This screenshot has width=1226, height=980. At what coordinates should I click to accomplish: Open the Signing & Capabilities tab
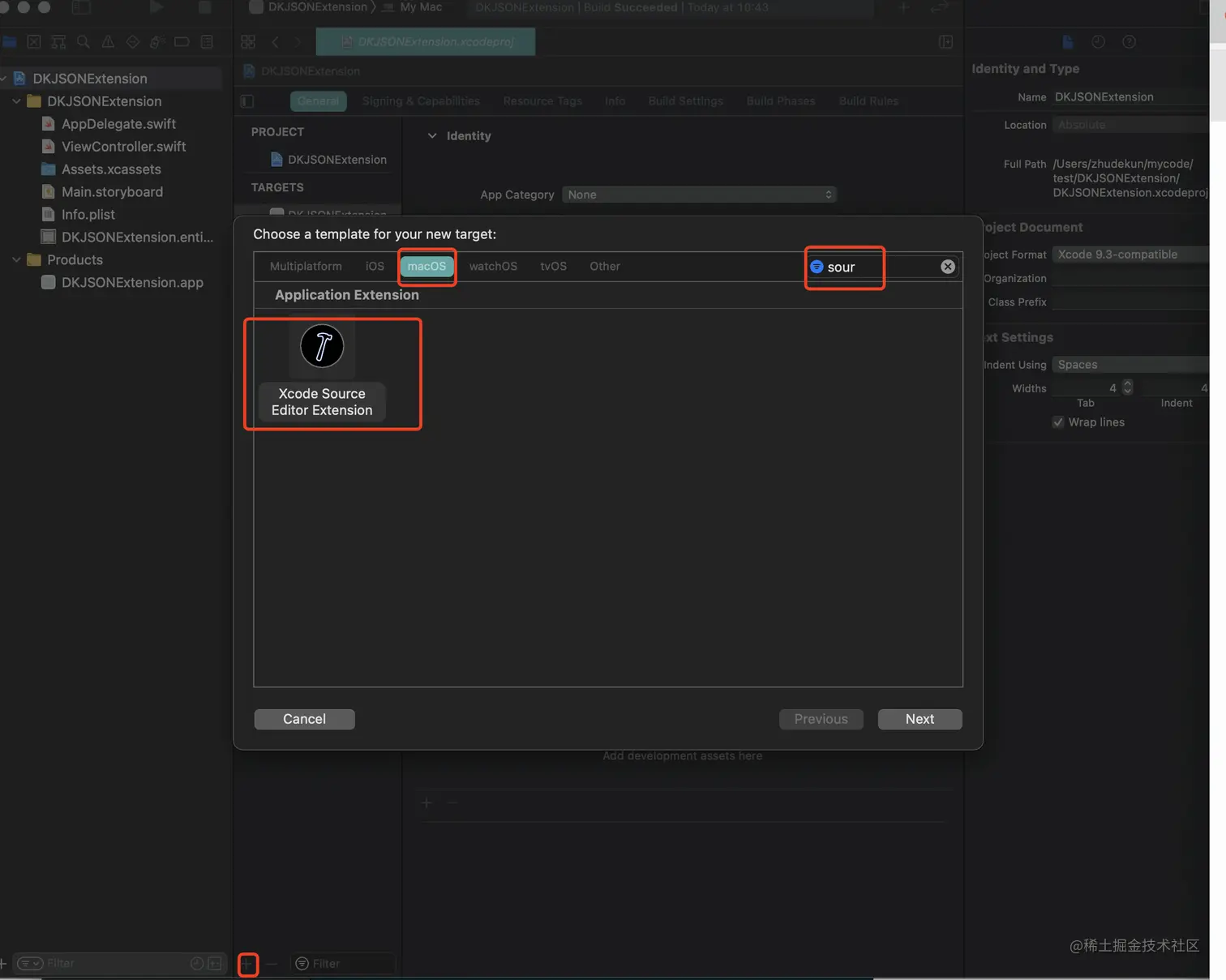point(421,101)
